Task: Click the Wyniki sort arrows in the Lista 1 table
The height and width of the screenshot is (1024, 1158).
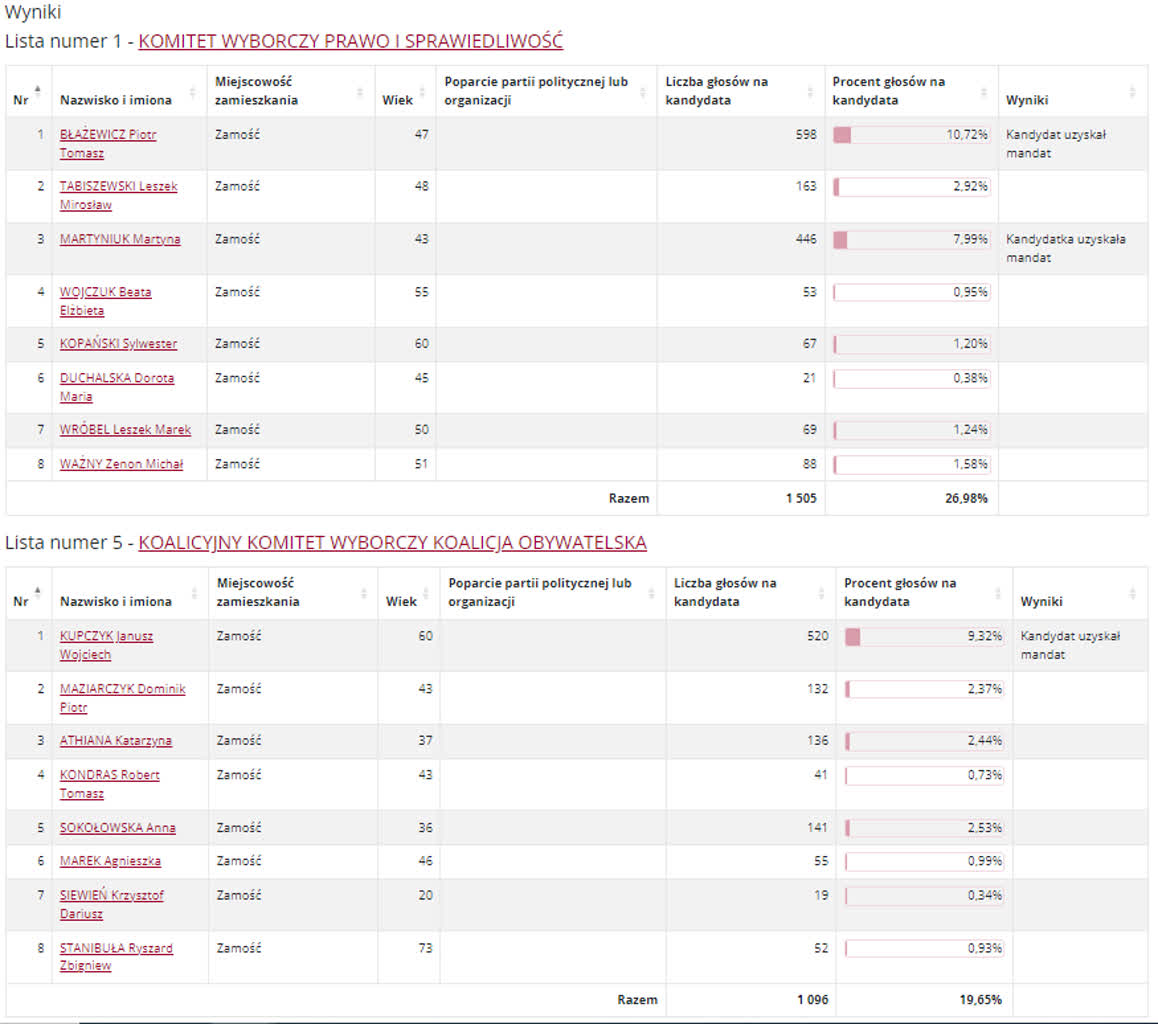Action: pyautogui.click(x=1132, y=91)
